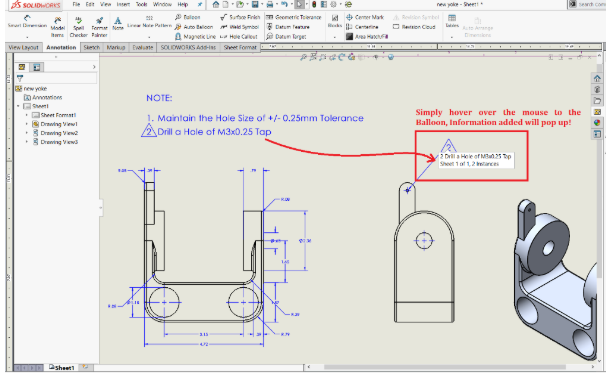The image size is (606, 373).
Task: Open the Options gear icon
Action: pyautogui.click(x=334, y=4)
